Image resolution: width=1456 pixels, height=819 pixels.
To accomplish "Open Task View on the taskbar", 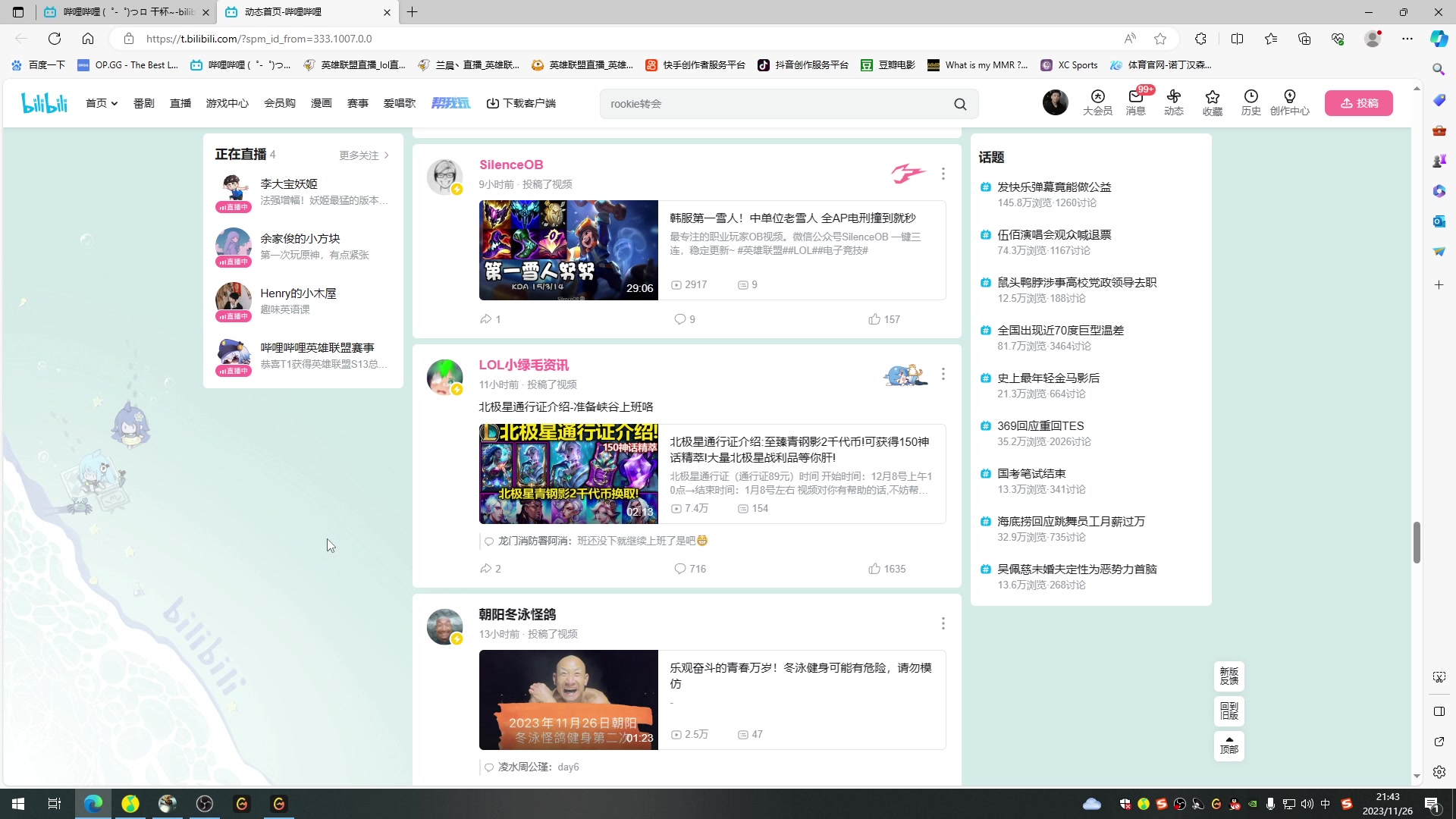I will 55,804.
